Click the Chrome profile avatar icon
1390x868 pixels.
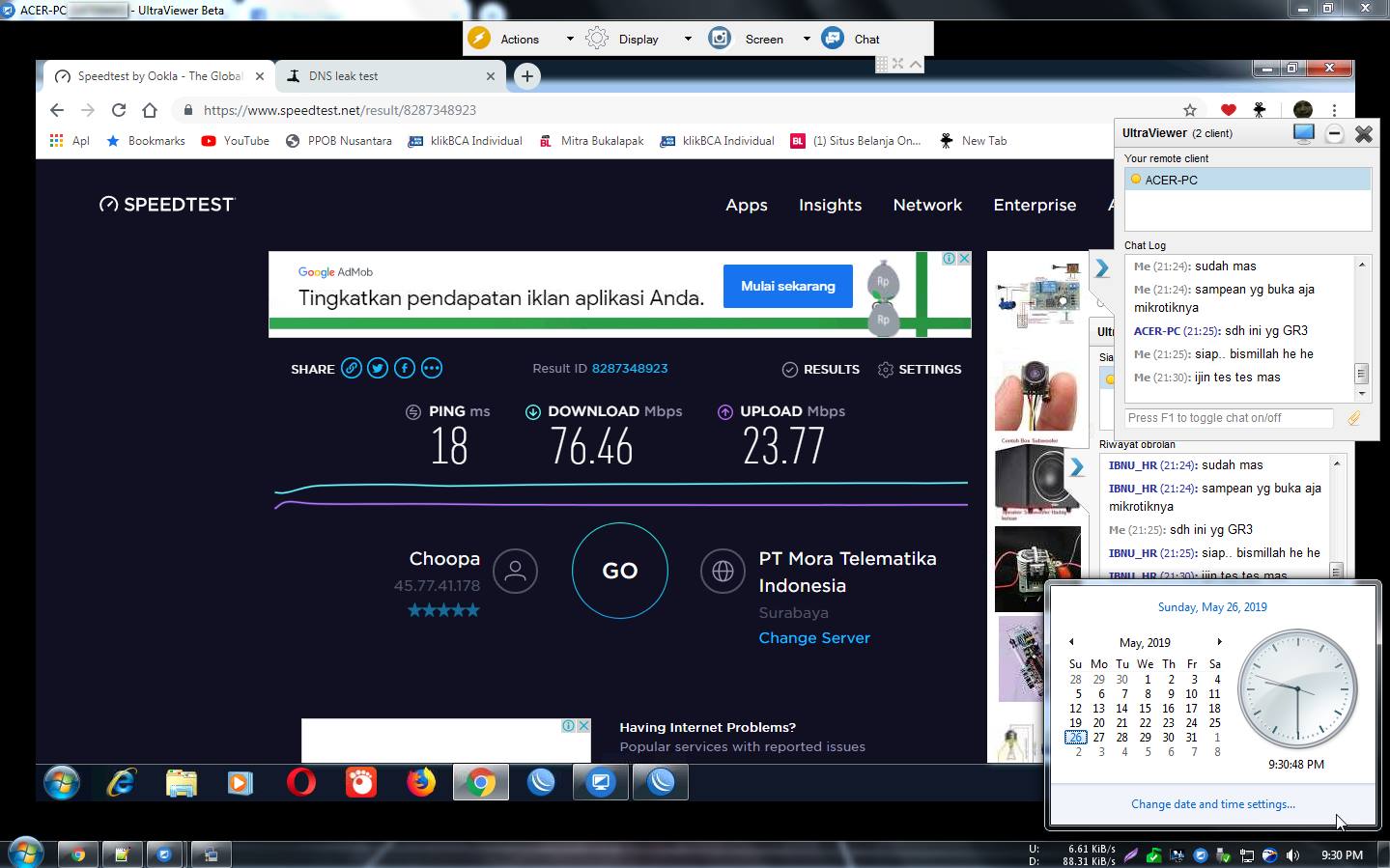[x=1303, y=110]
